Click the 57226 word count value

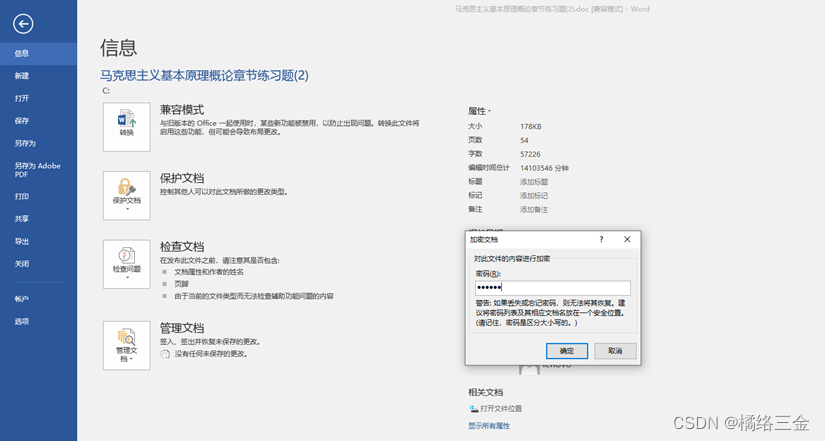pyautogui.click(x=530, y=154)
